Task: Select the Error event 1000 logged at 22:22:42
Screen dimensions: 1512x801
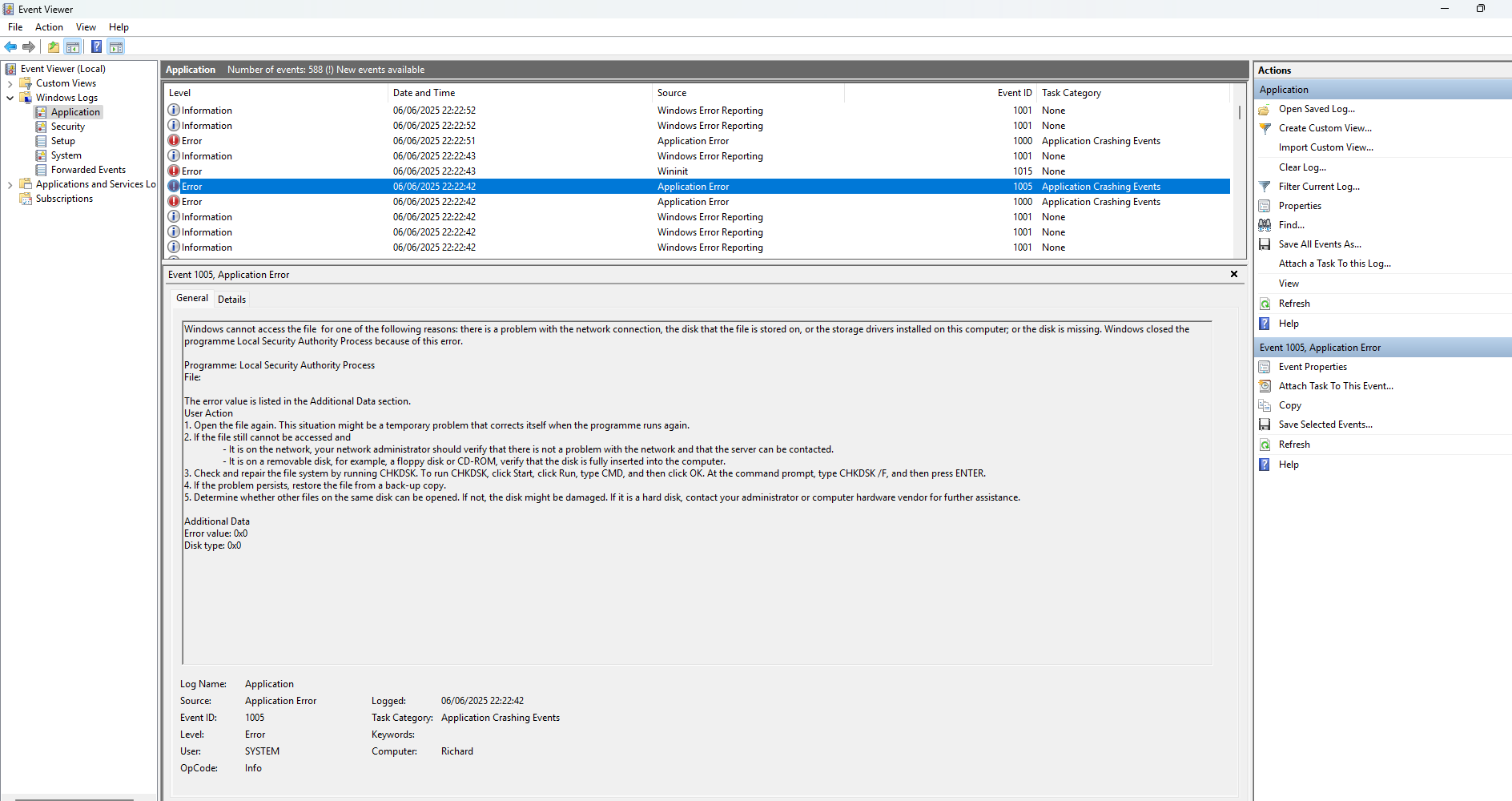Action: 697,202
